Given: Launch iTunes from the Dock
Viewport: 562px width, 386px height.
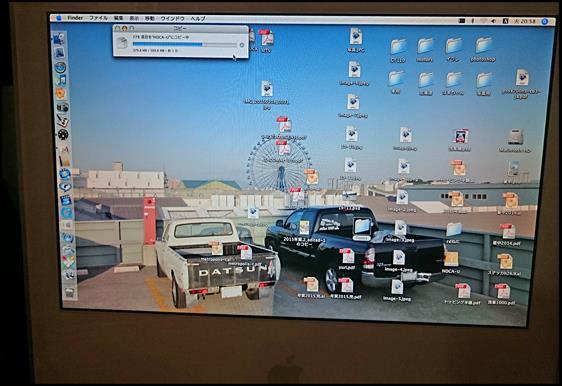Looking at the screenshot, I should tap(61, 80).
